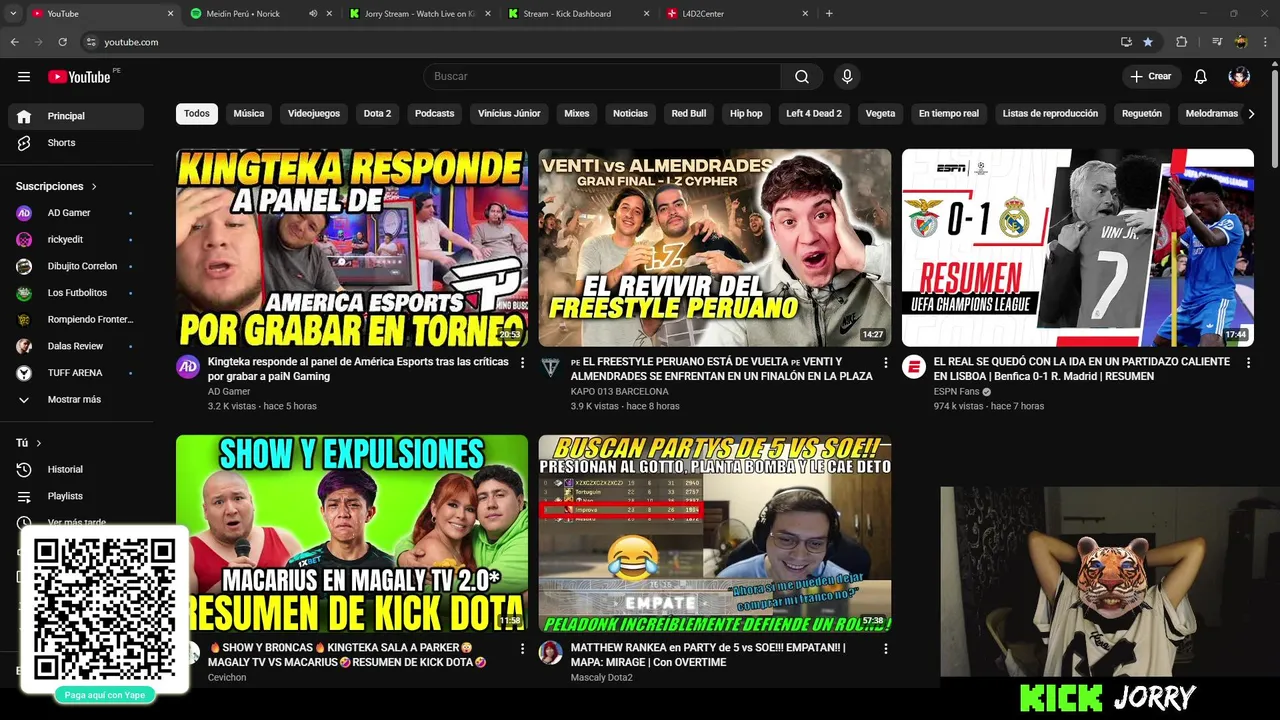Viewport: 1280px width, 720px height.
Task: Open more options for Freestyle Peruano video
Action: tap(885, 363)
